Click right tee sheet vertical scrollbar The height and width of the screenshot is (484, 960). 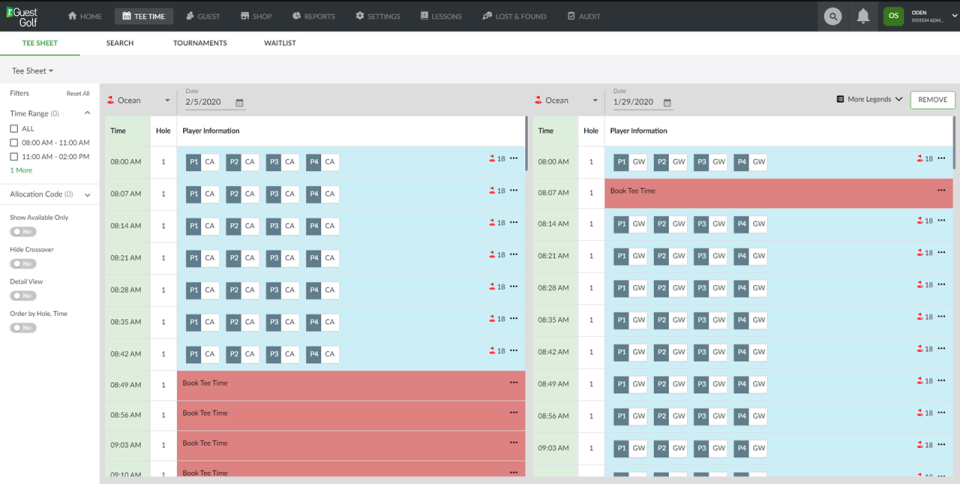[x=955, y=141]
